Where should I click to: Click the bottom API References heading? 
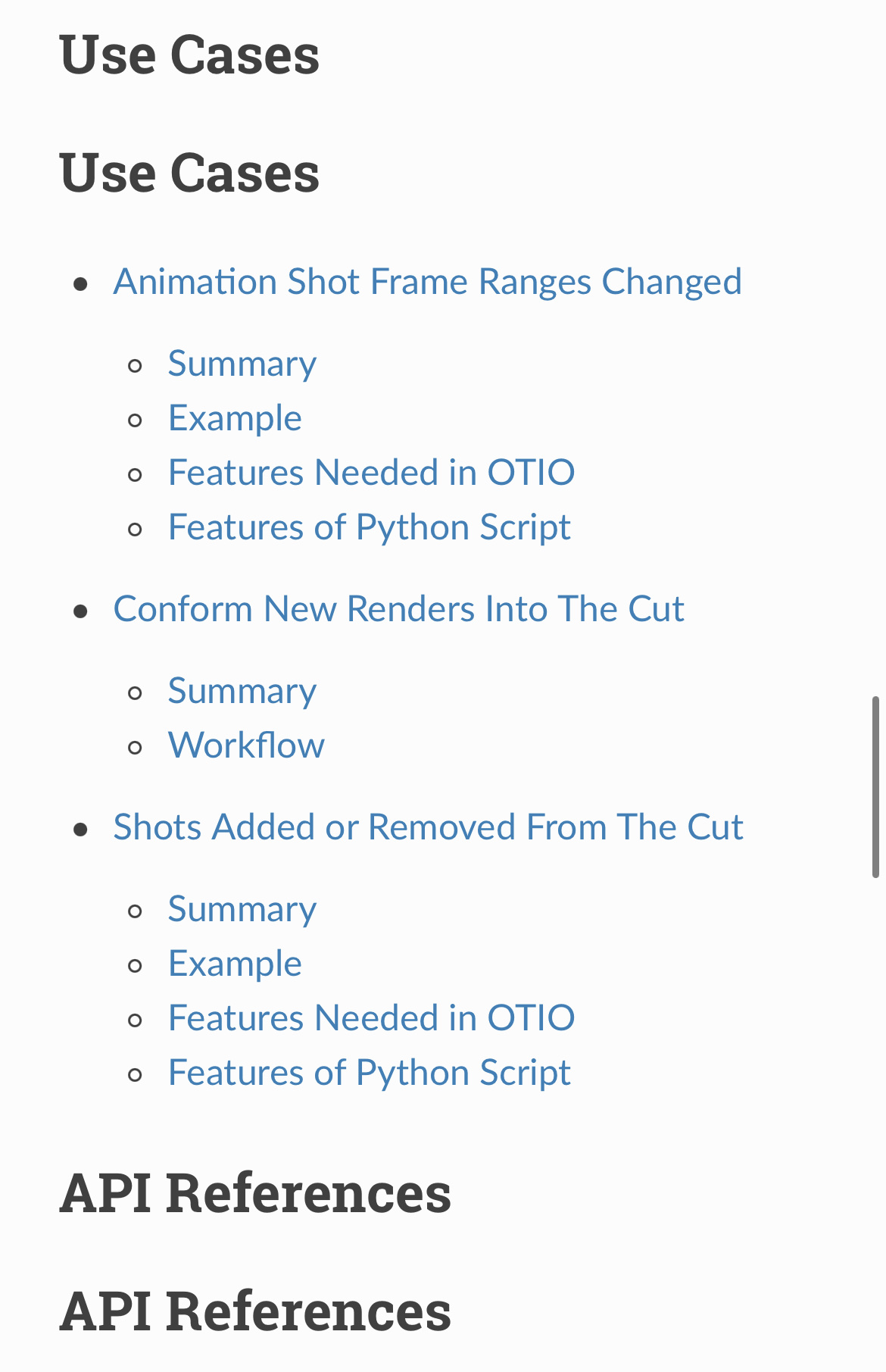click(x=255, y=1311)
